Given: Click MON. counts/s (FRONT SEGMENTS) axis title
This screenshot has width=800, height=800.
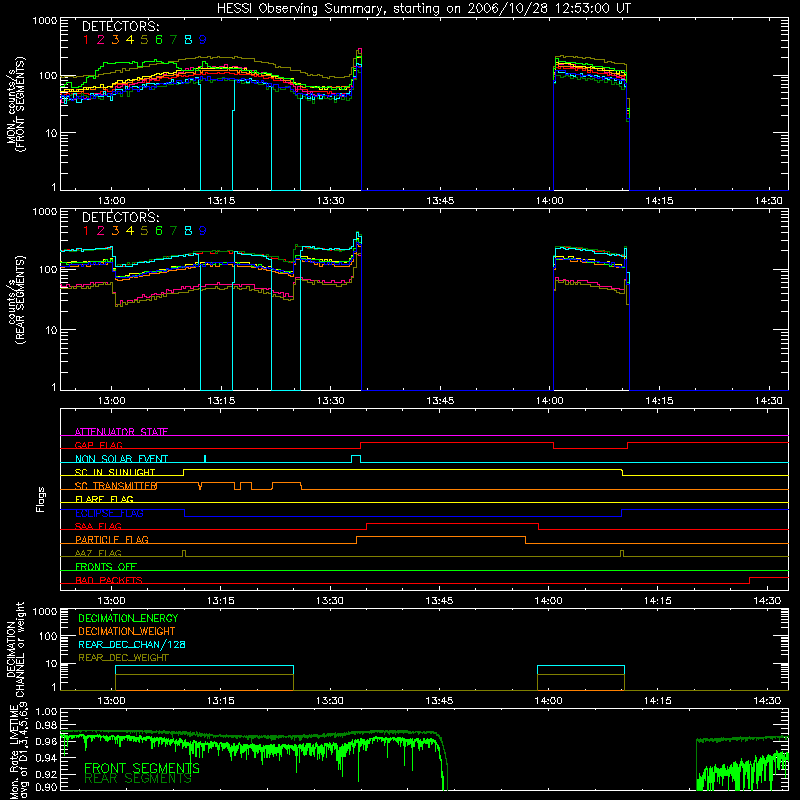Looking at the screenshot, I should tap(16, 104).
